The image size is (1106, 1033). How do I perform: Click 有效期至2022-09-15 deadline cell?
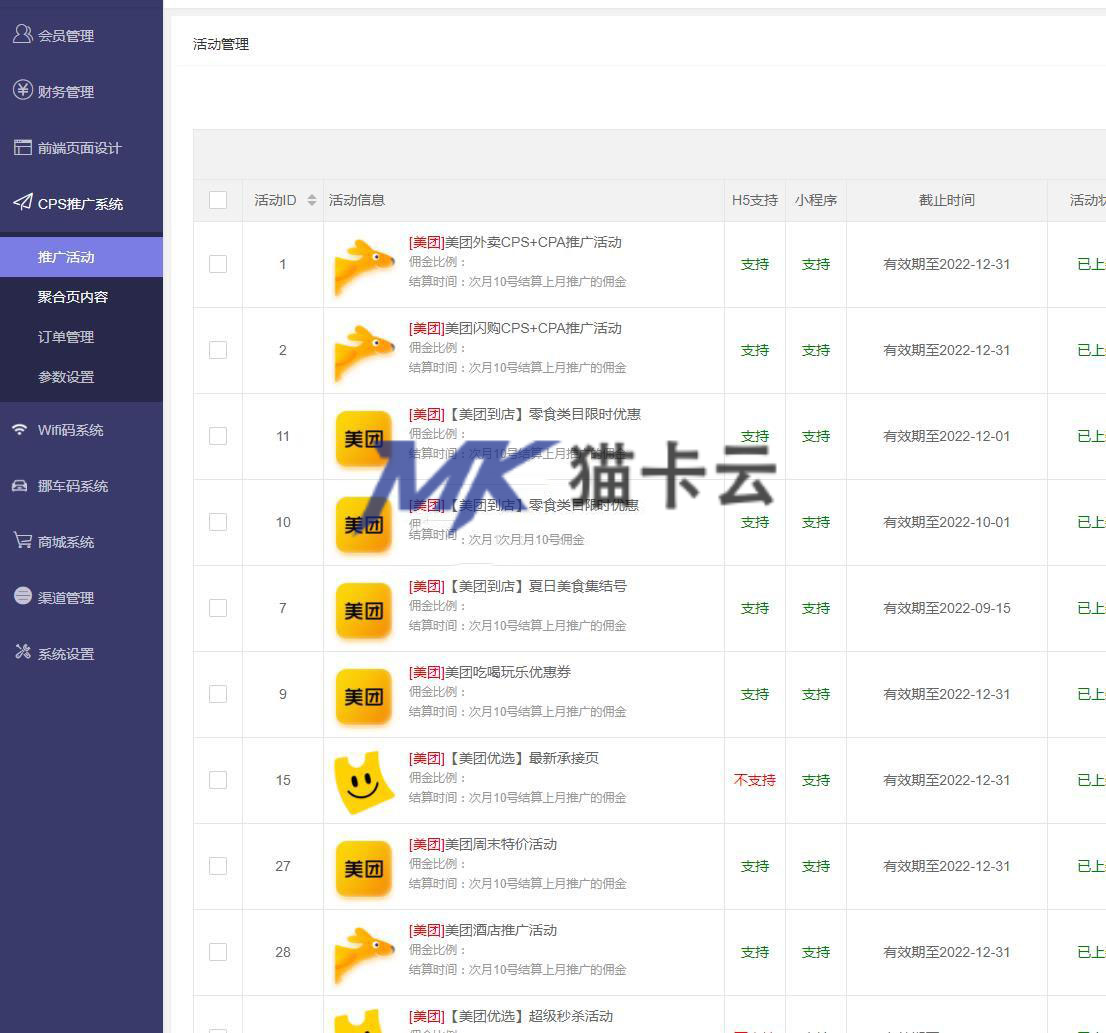[947, 609]
